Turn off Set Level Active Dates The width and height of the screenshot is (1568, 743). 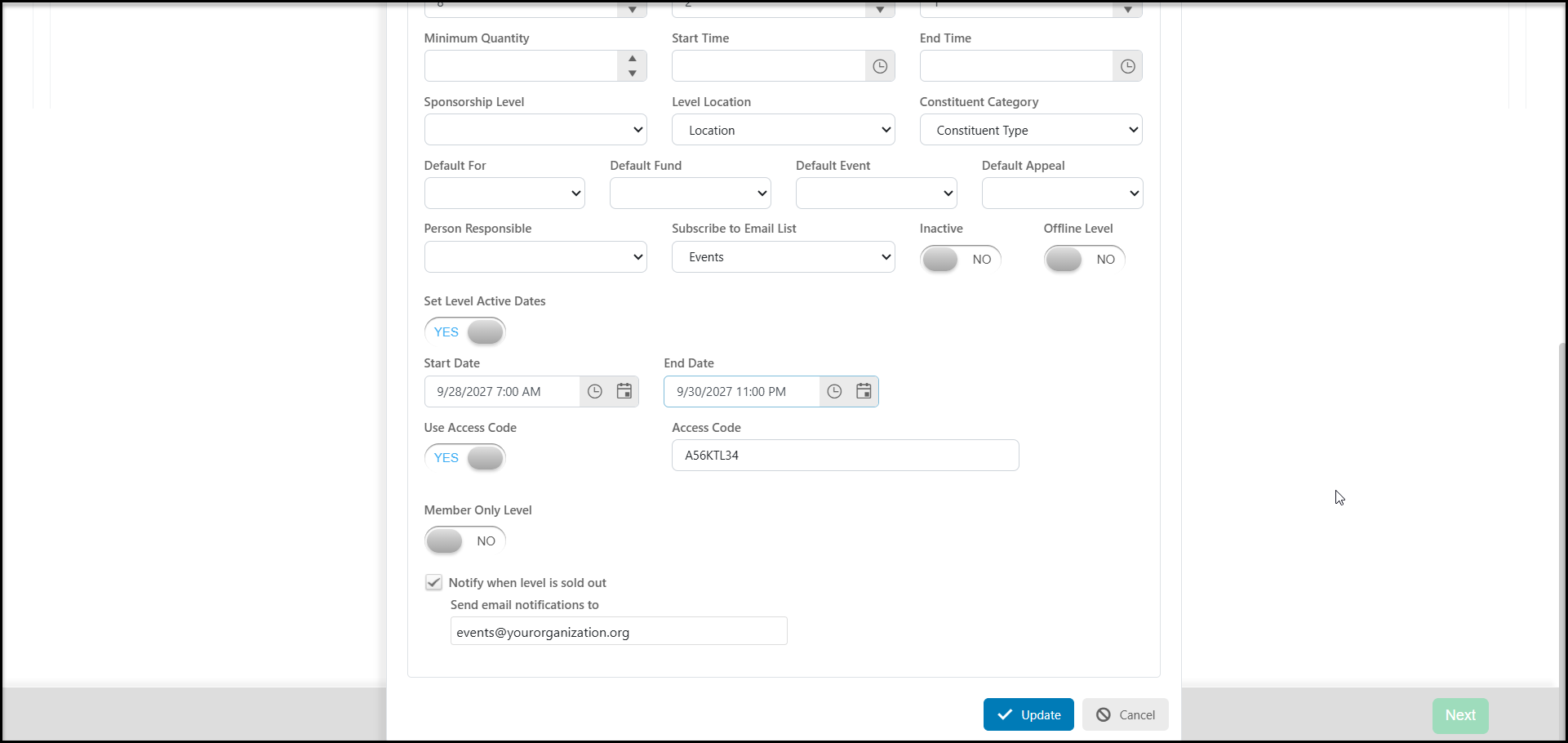pyautogui.click(x=465, y=332)
